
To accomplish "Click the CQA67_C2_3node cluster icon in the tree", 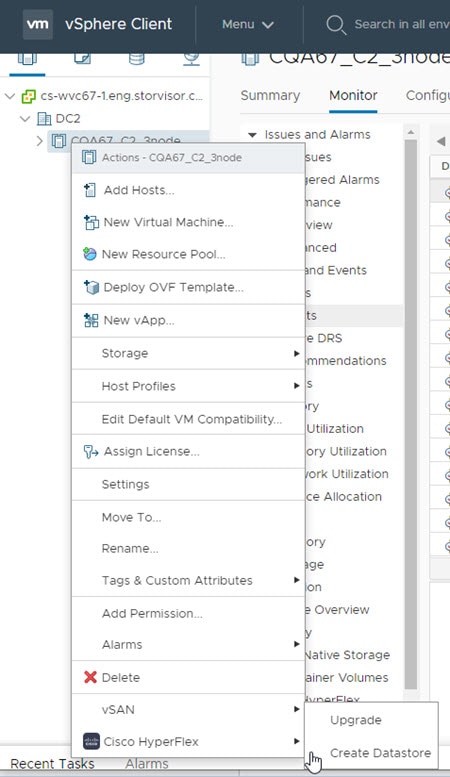I will pyautogui.click(x=58, y=141).
